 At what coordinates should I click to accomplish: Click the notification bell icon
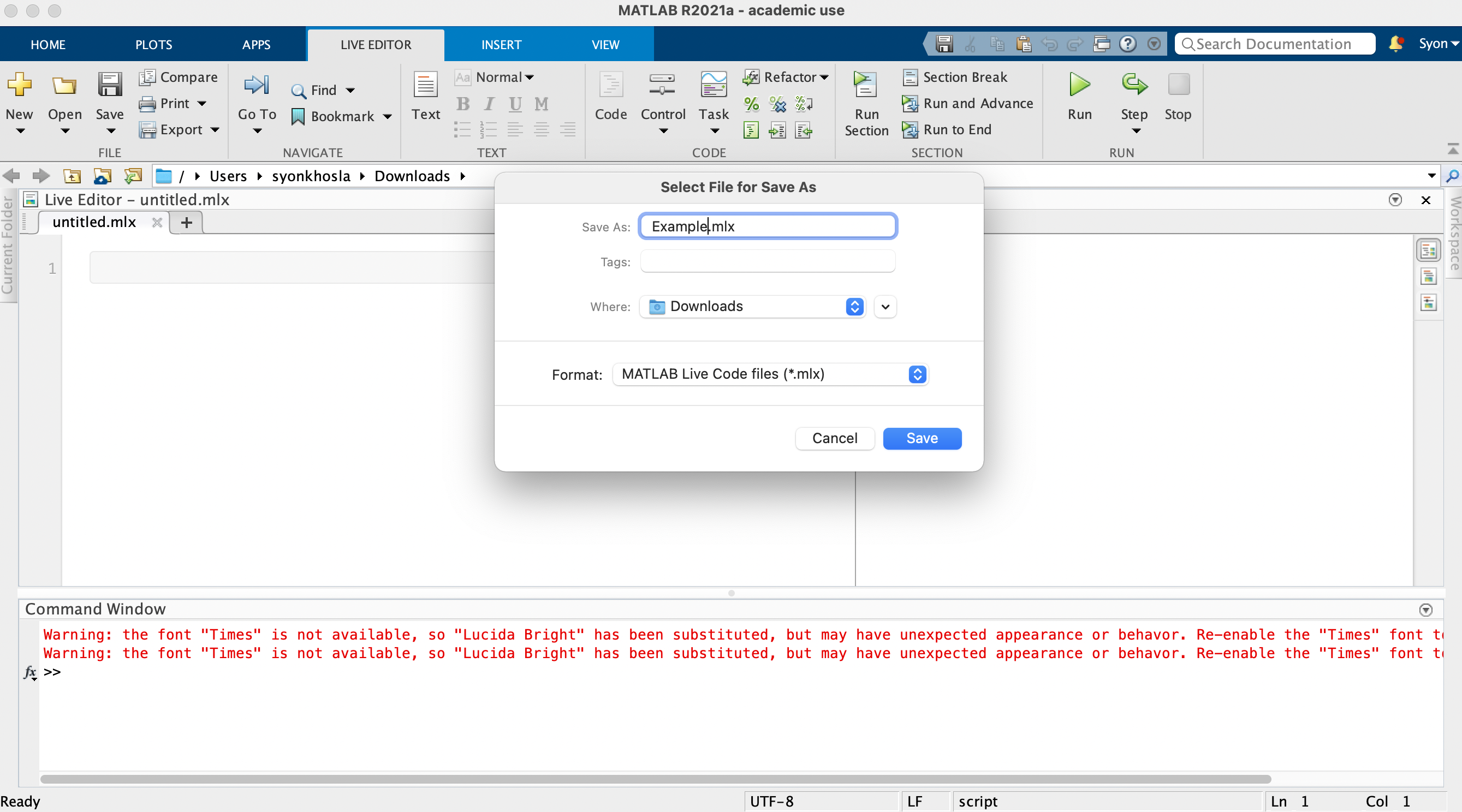[1396, 44]
